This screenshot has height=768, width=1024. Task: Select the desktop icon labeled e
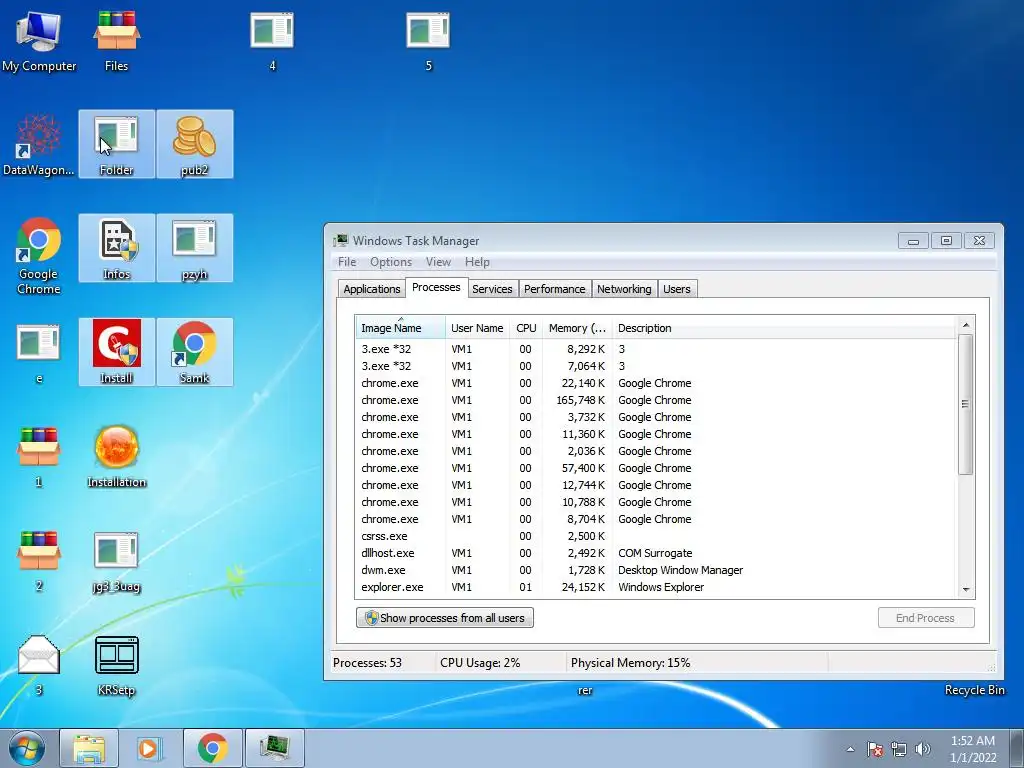click(x=39, y=353)
